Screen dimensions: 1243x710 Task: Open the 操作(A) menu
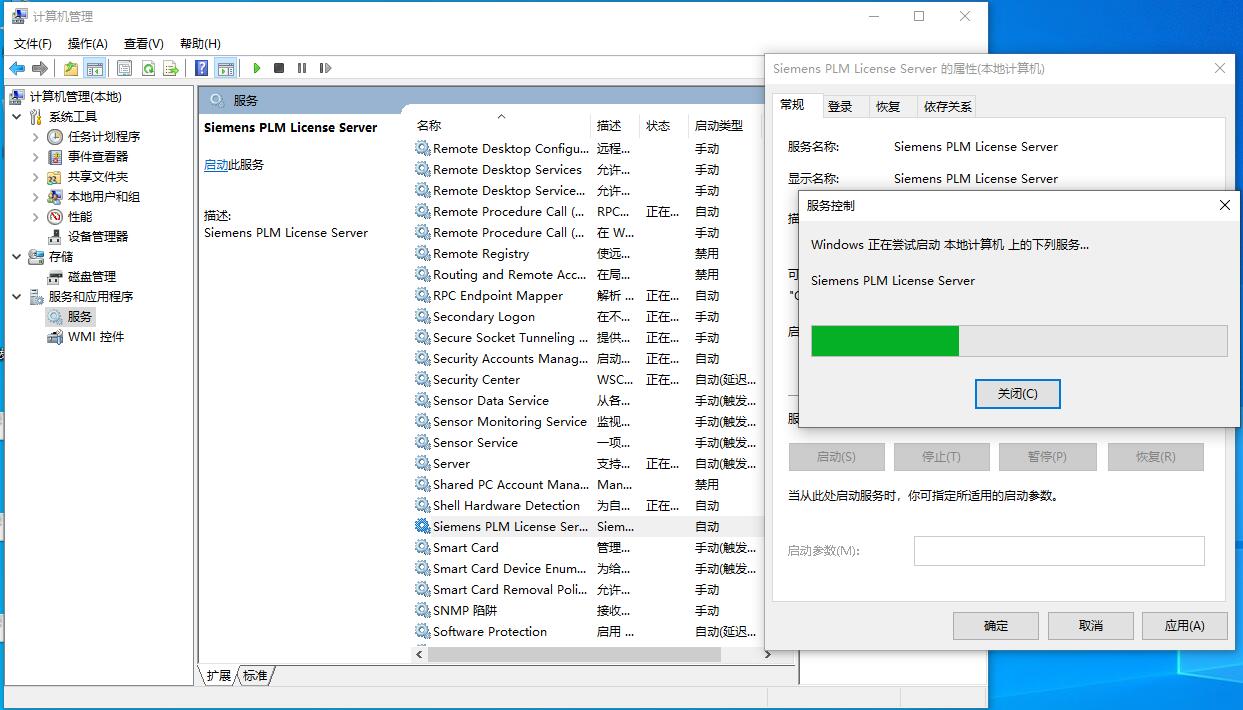tap(87, 43)
